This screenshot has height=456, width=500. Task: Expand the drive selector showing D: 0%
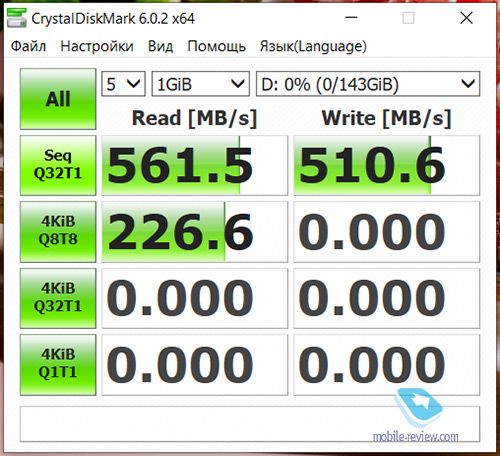[368, 84]
